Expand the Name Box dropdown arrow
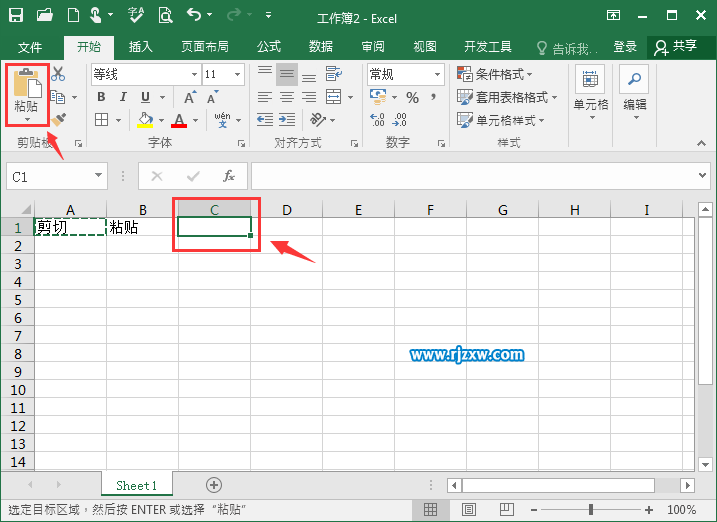The height and width of the screenshot is (522, 717). tap(98, 176)
